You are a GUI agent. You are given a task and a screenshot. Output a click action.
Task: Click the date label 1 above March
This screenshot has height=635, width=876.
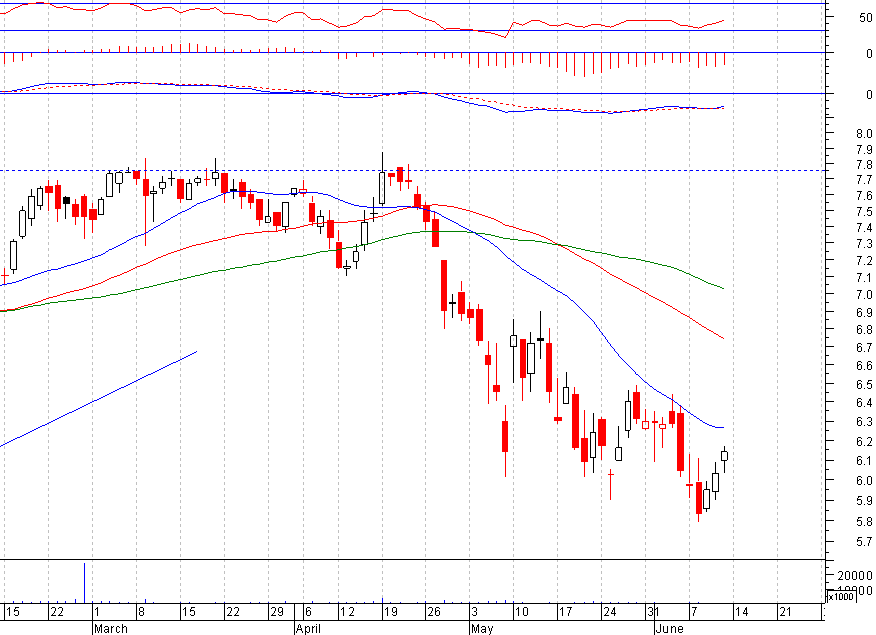(x=97, y=612)
